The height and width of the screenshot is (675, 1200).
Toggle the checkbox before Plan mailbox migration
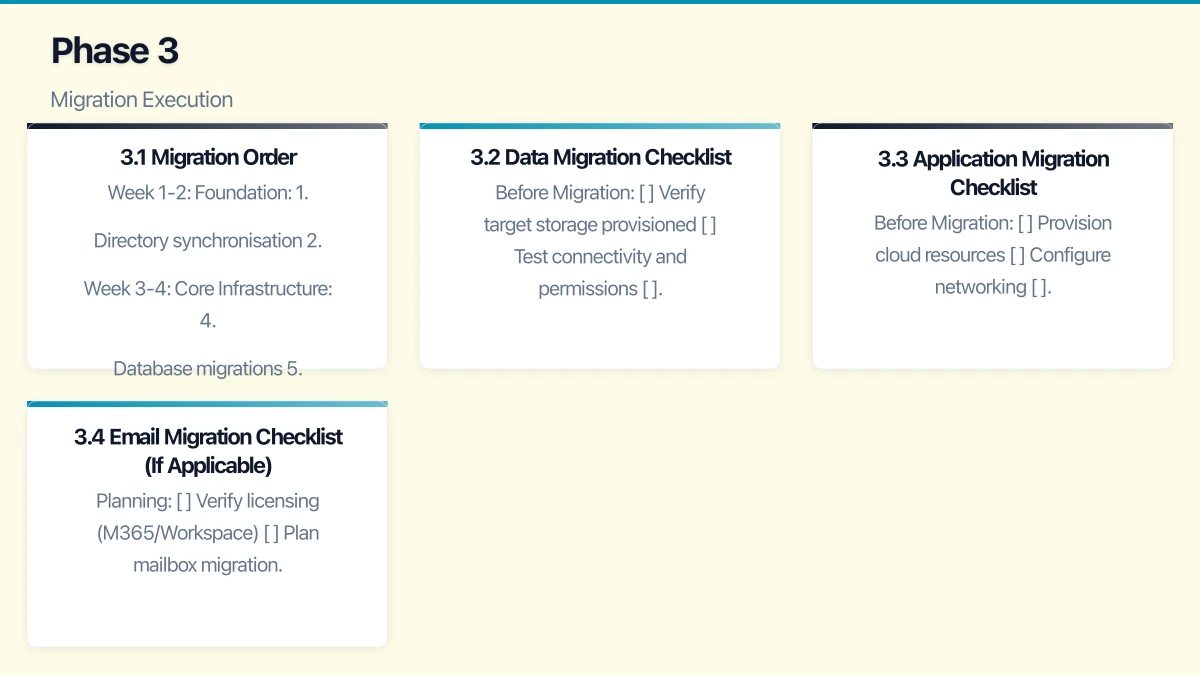(271, 533)
